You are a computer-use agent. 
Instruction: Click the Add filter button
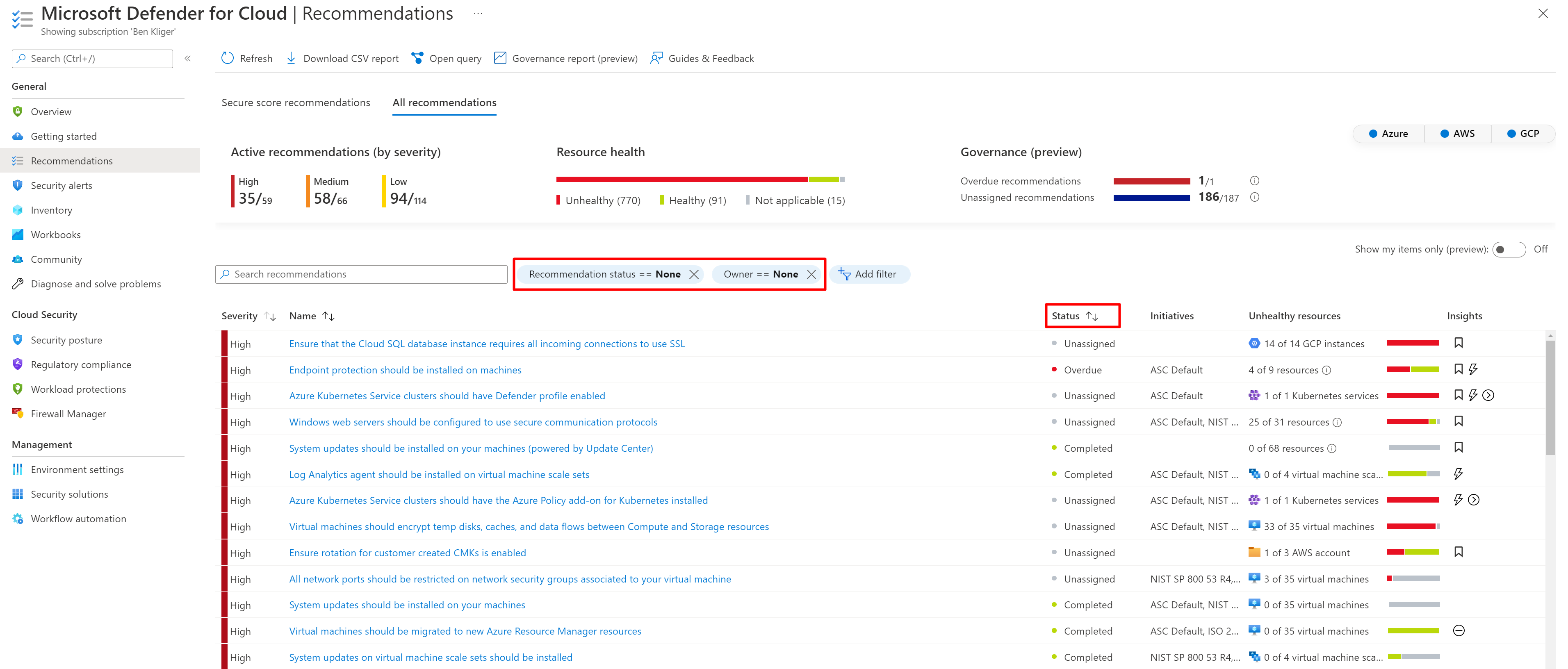[x=868, y=275]
